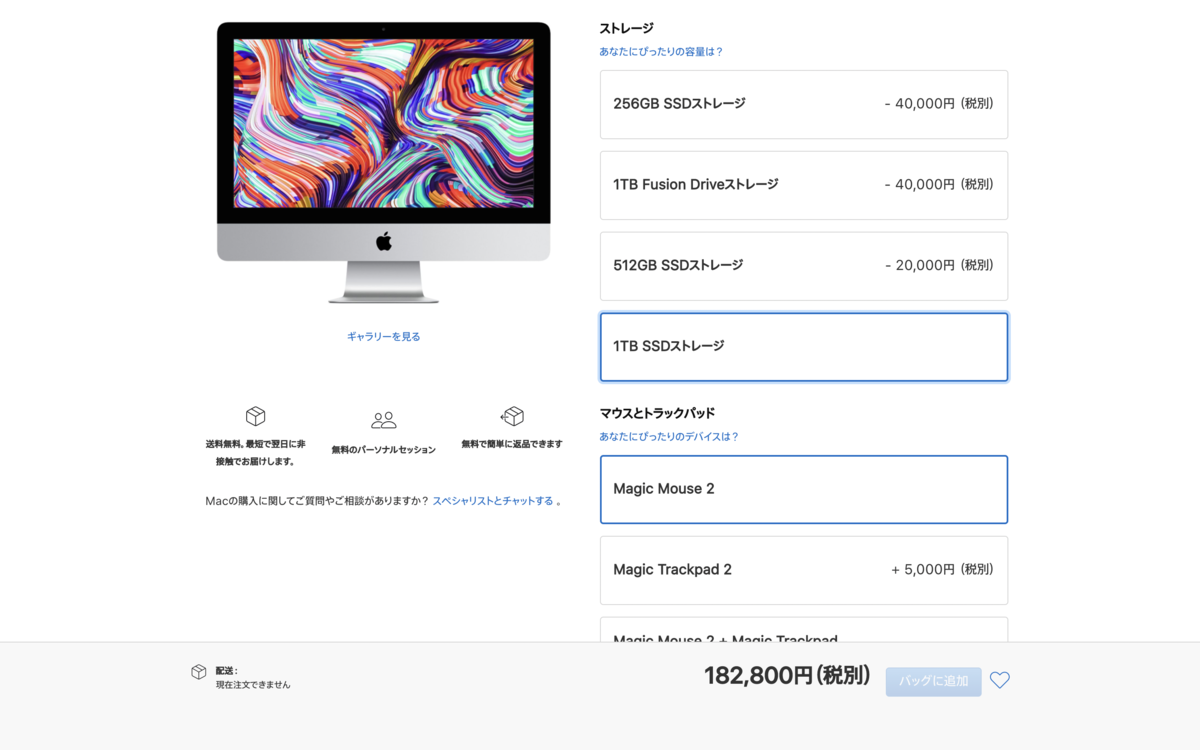1200x750 pixels.
Task: Choose 1TB Fusion Drive storage option
Action: pos(804,185)
